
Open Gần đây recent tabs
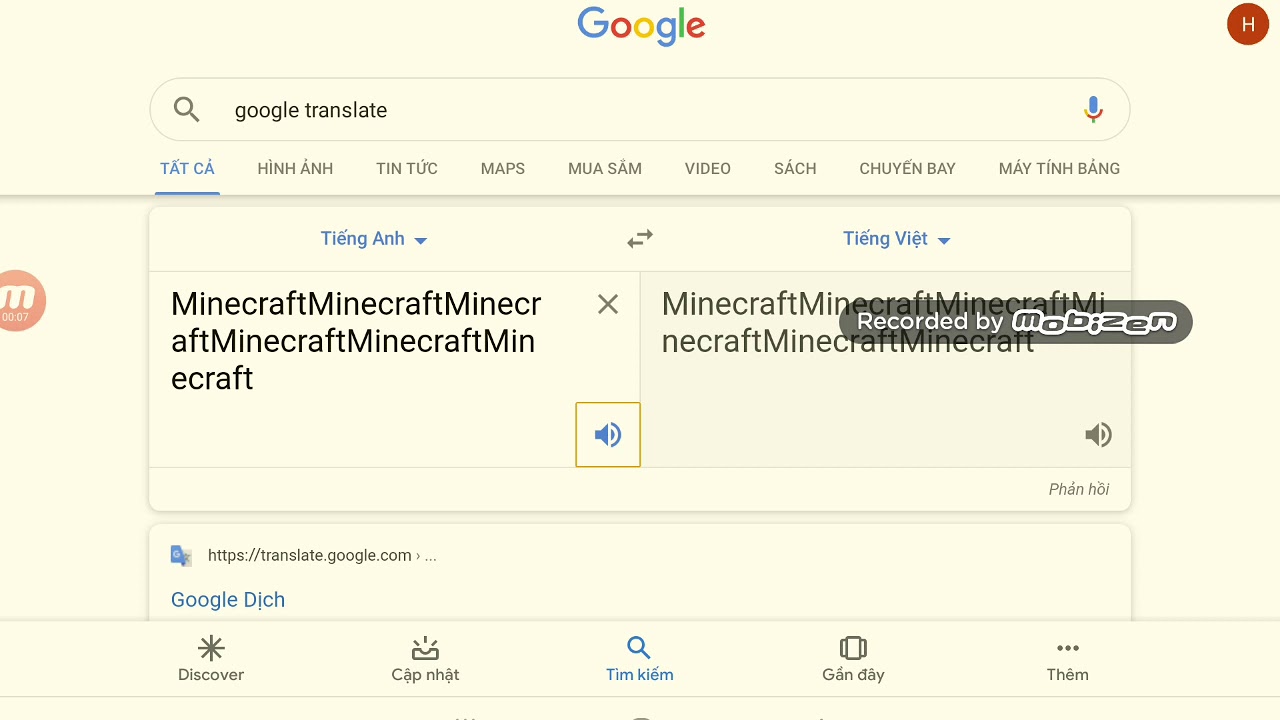point(853,660)
